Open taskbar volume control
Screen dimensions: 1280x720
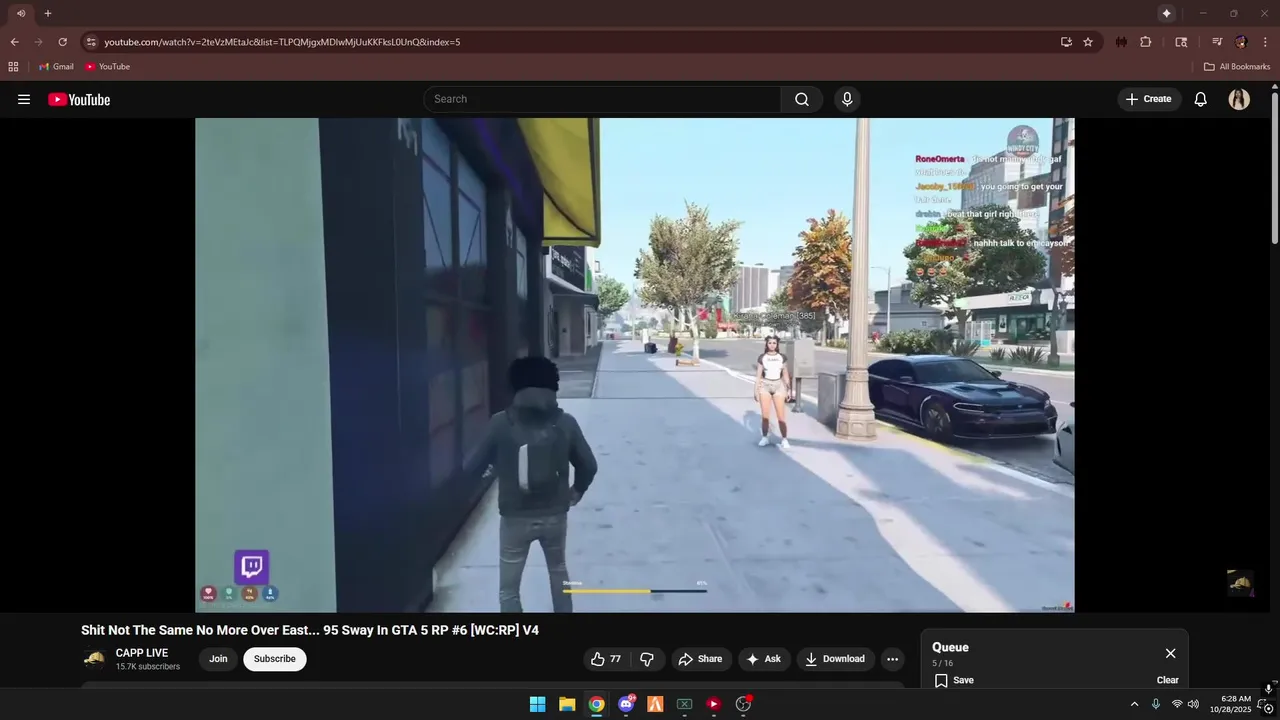(1193, 704)
